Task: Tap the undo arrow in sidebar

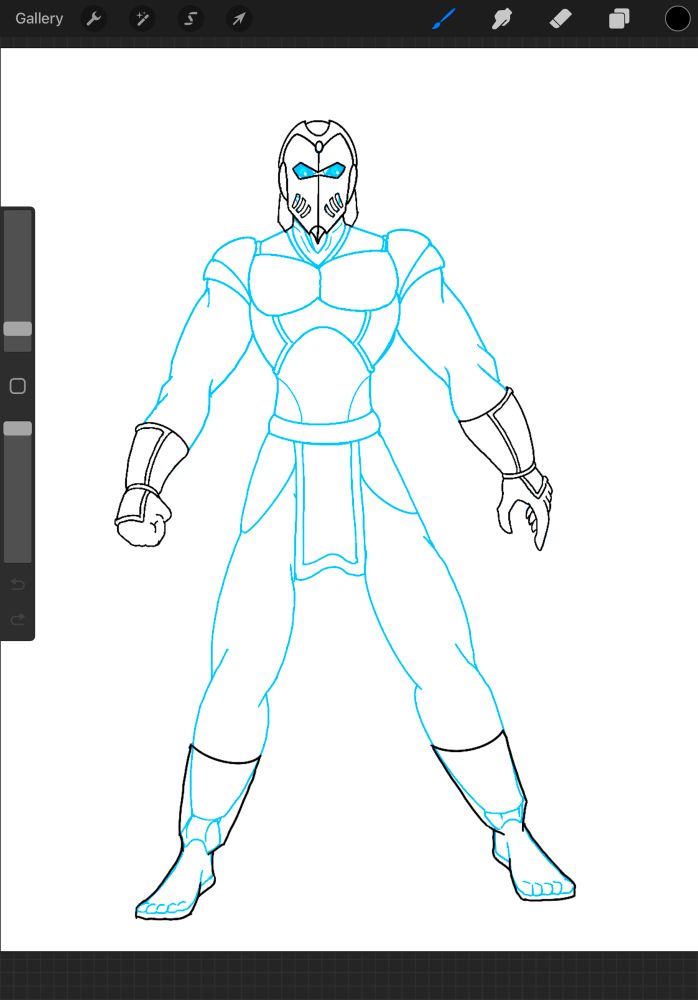Action: click(18, 584)
